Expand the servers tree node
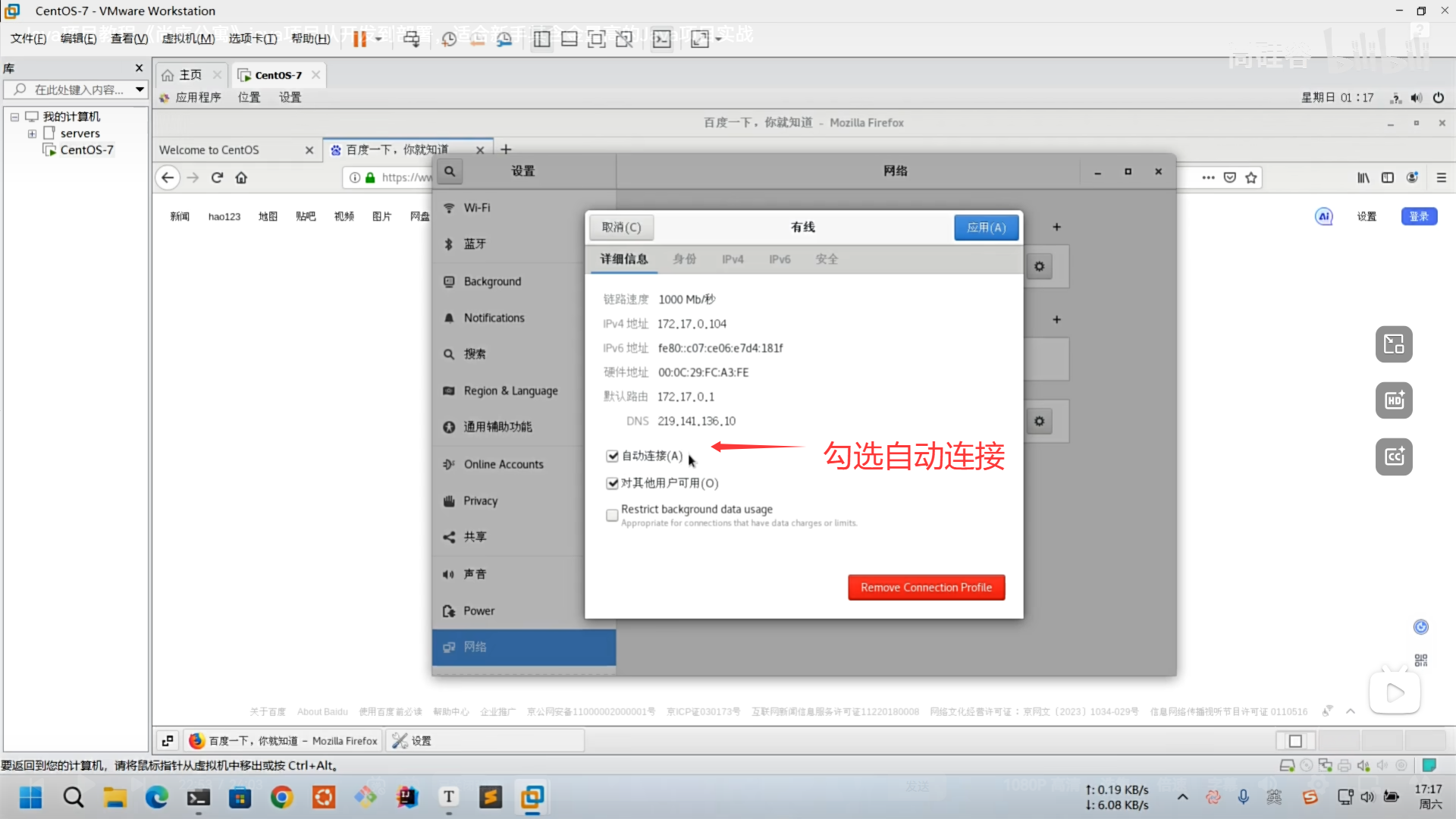 point(32,133)
